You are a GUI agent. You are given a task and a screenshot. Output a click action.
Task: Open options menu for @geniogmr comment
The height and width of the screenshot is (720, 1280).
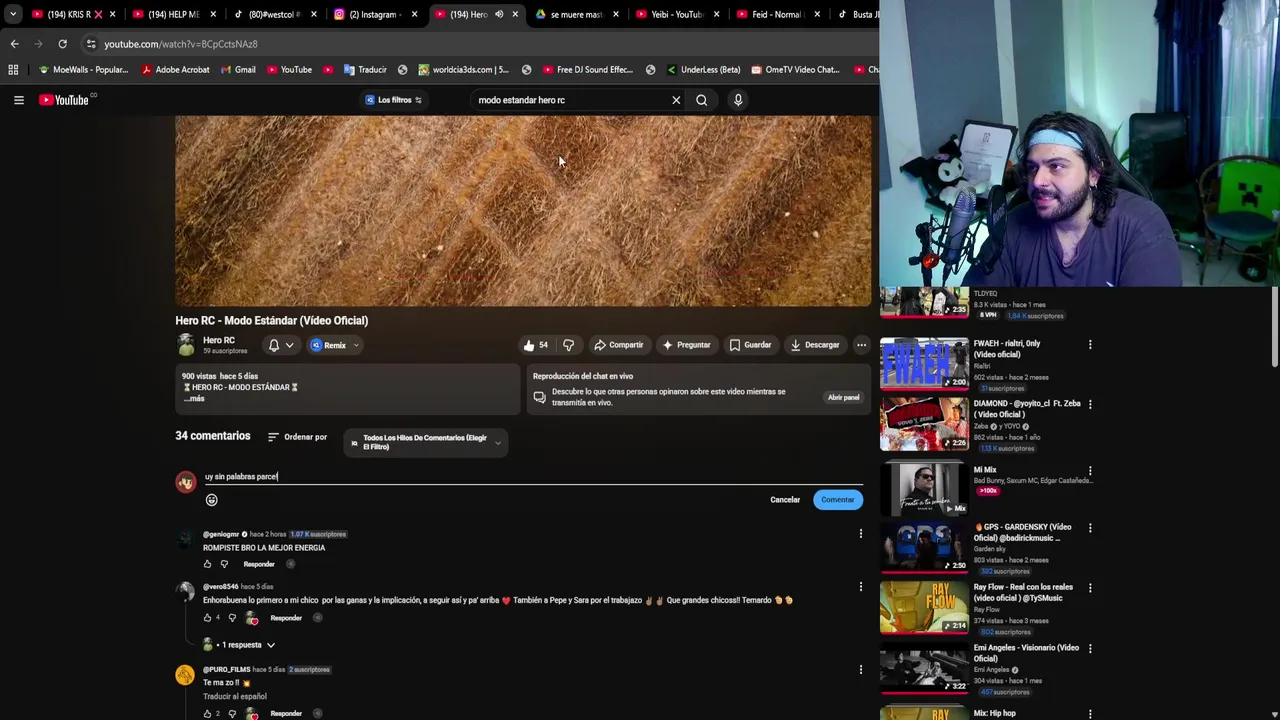pyautogui.click(x=860, y=534)
